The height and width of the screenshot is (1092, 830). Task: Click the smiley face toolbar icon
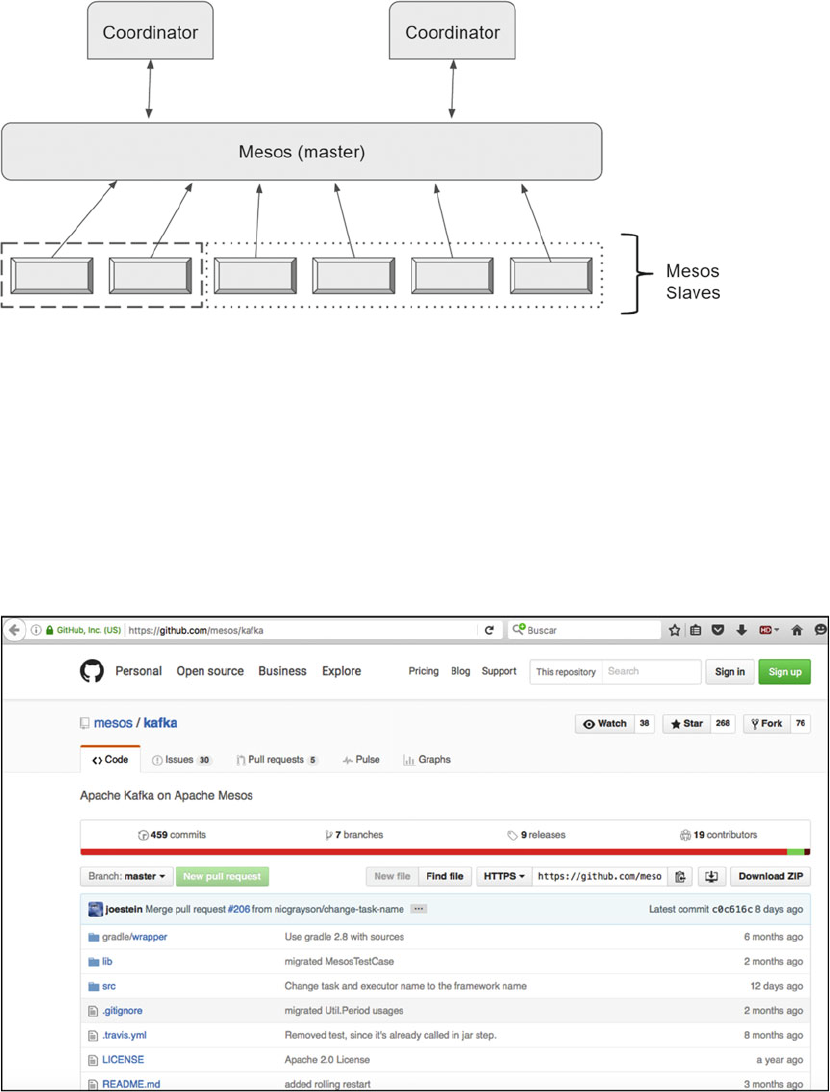click(x=821, y=630)
